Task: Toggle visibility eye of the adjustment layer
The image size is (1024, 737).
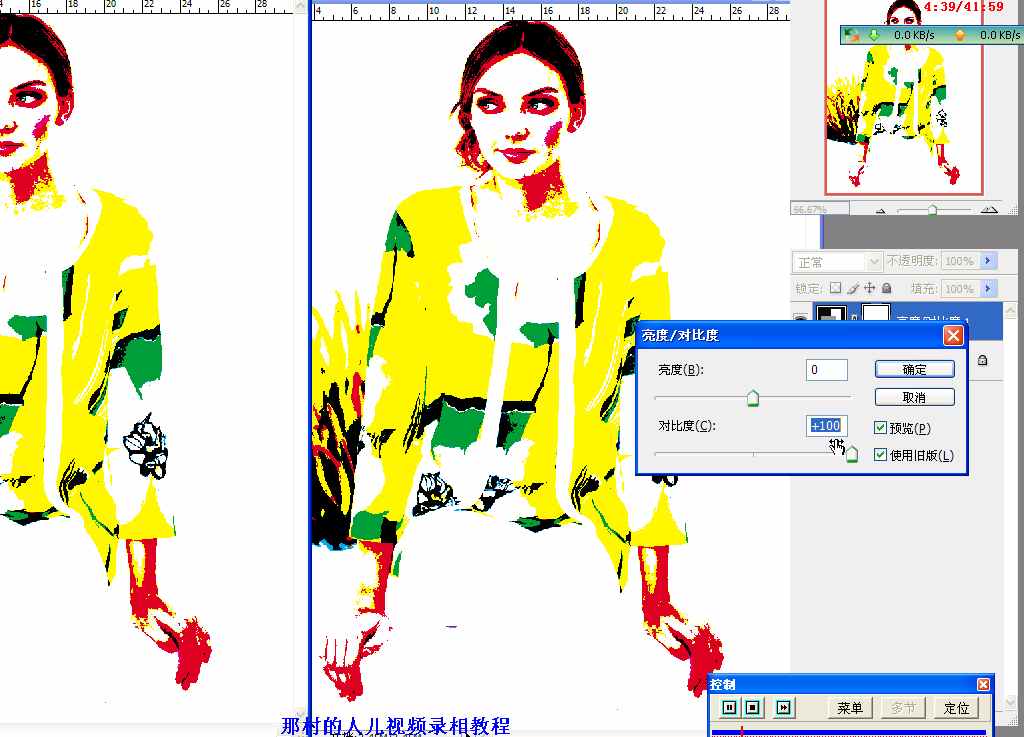Action: pyautogui.click(x=801, y=317)
